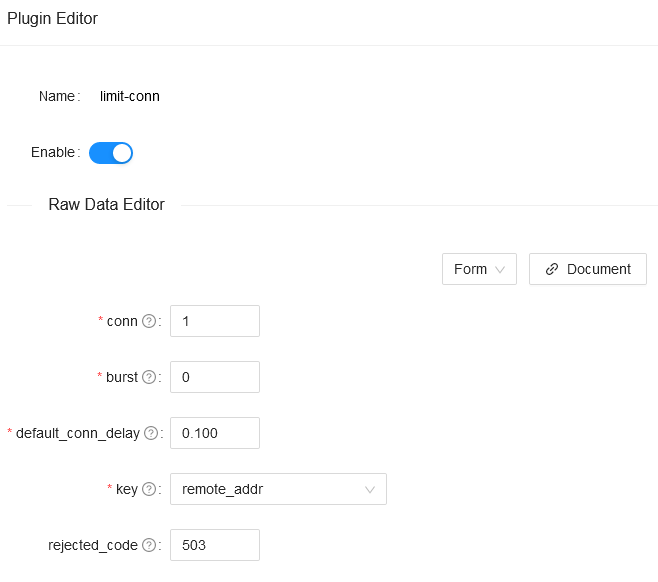Click the default_conn_delay field label
The height and width of the screenshot is (582, 658).
tap(78, 433)
